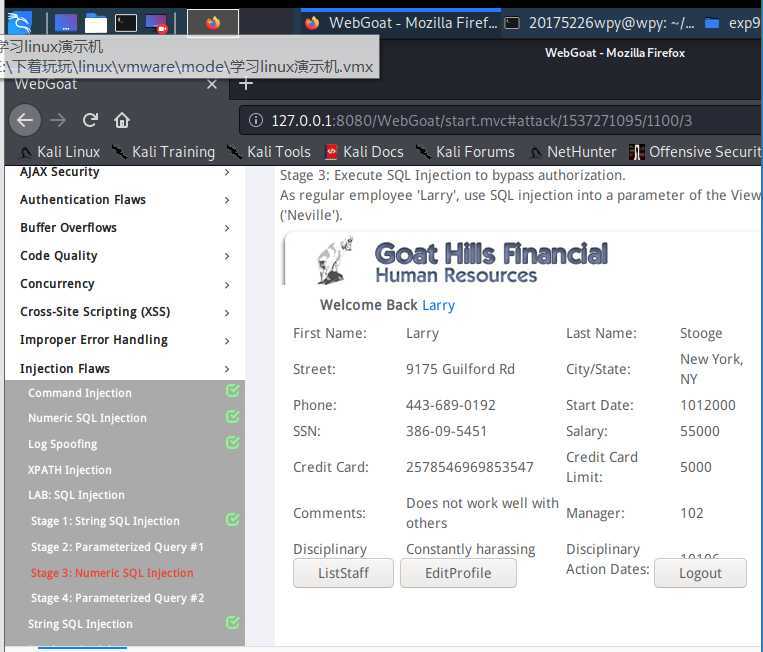Expand the Buffer Overflows chevron
763x652 pixels.
[x=227, y=228]
